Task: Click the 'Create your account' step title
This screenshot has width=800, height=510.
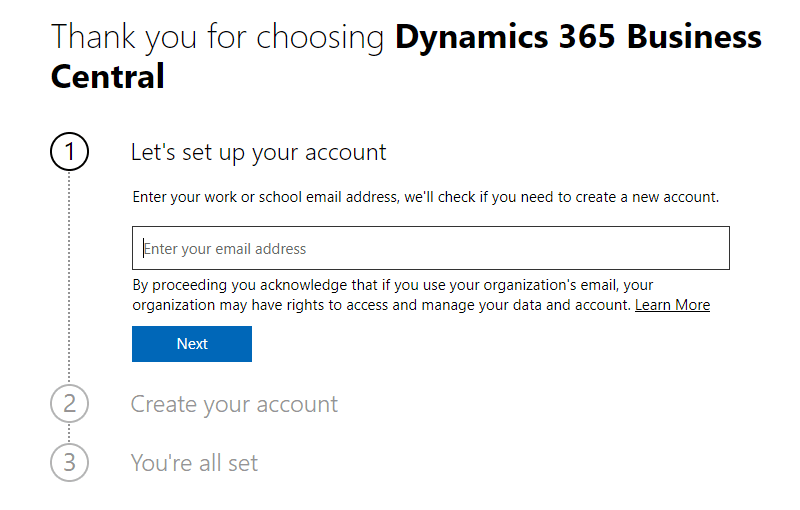Action: coord(234,404)
